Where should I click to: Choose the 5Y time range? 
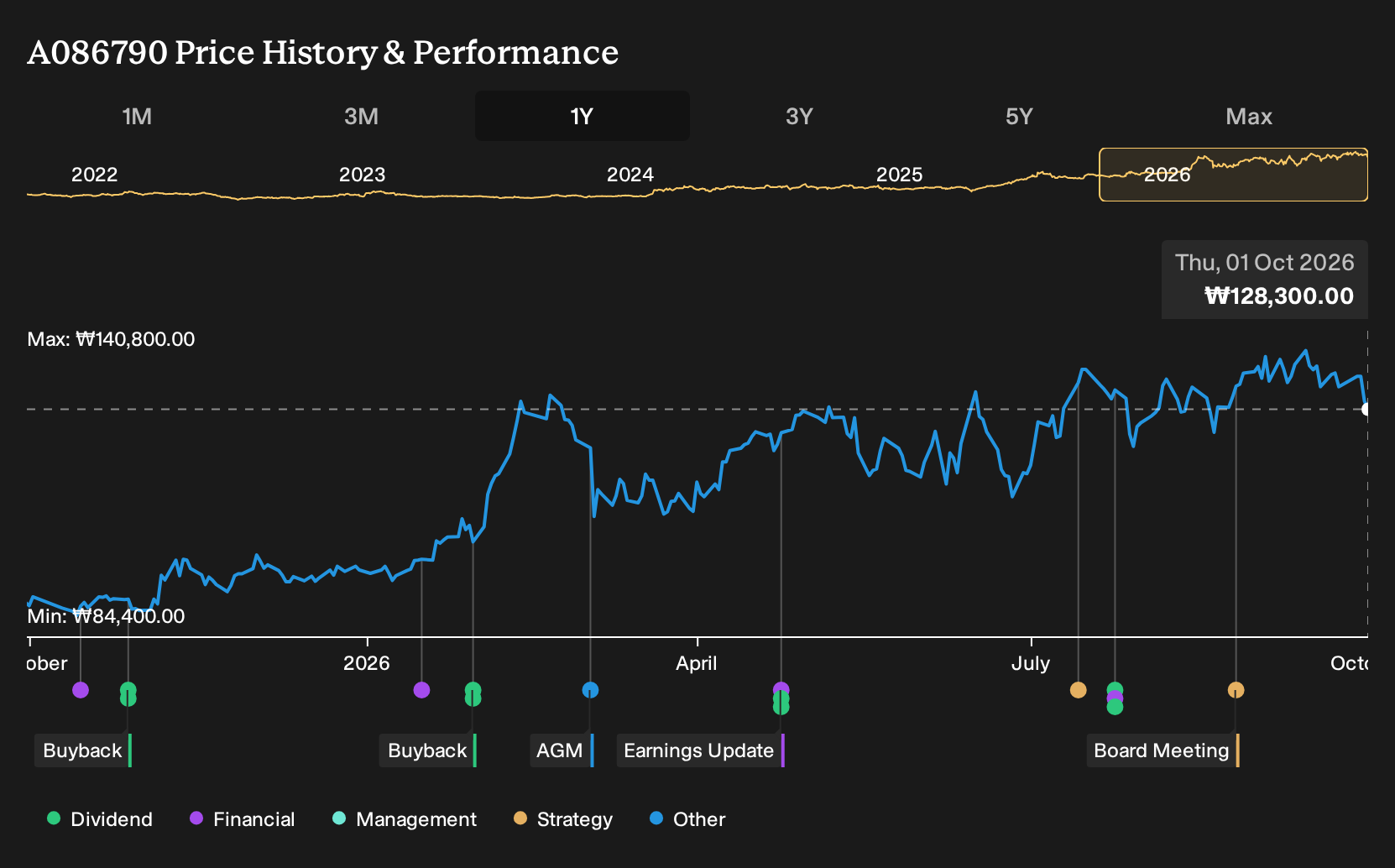tap(1019, 116)
